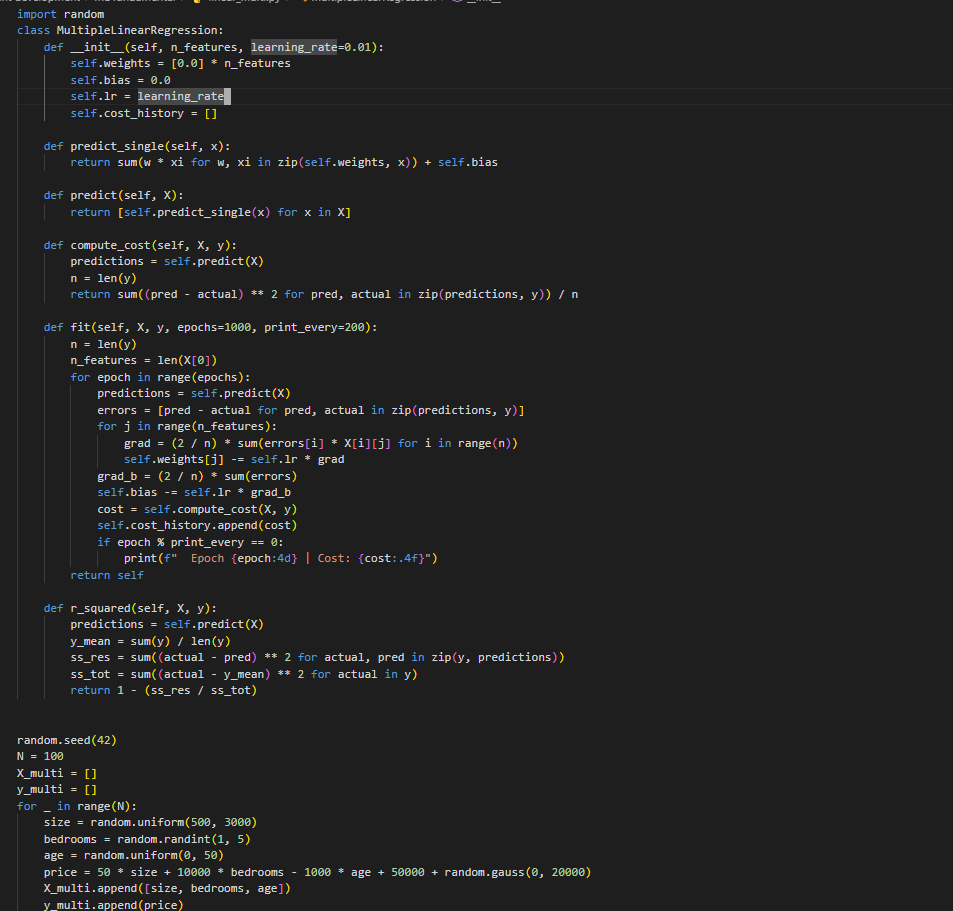Click the line "for epoch in range(epochs):"
Image resolution: width=953 pixels, height=911 pixels.
click(x=160, y=377)
